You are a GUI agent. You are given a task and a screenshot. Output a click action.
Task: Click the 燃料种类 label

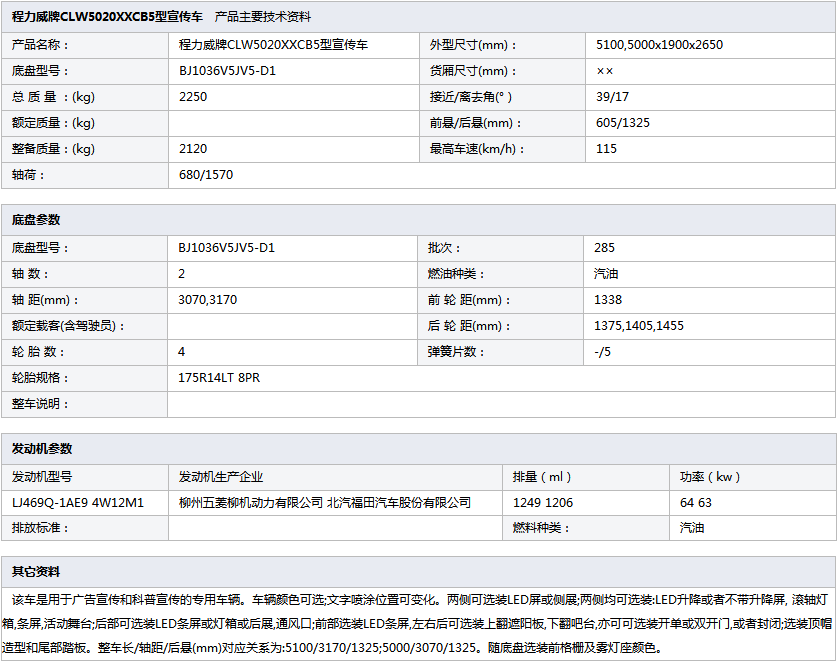pos(541,528)
